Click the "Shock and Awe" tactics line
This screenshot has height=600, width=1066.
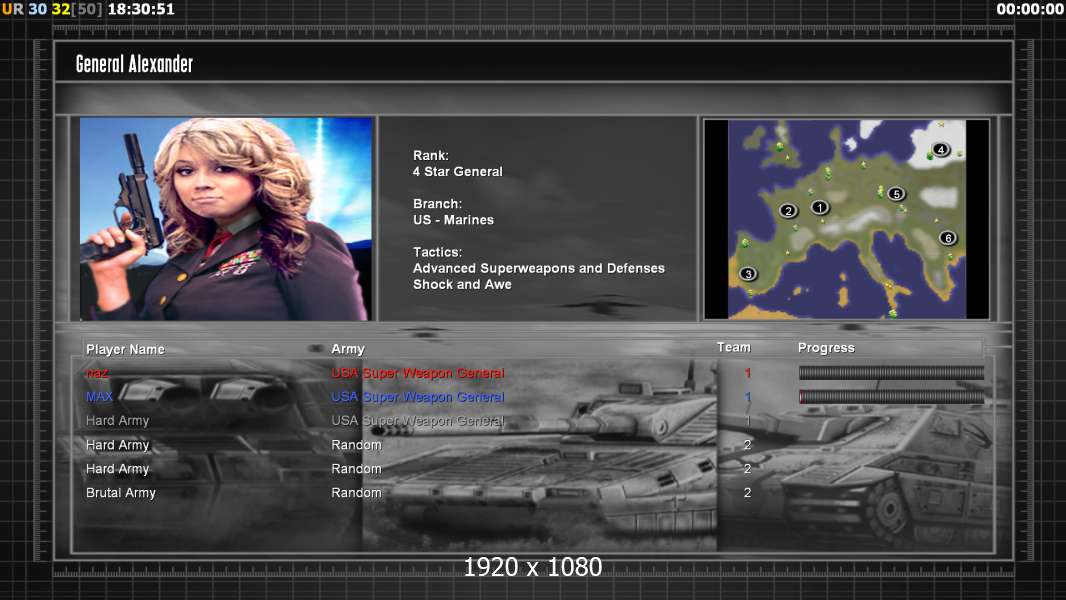(x=462, y=285)
